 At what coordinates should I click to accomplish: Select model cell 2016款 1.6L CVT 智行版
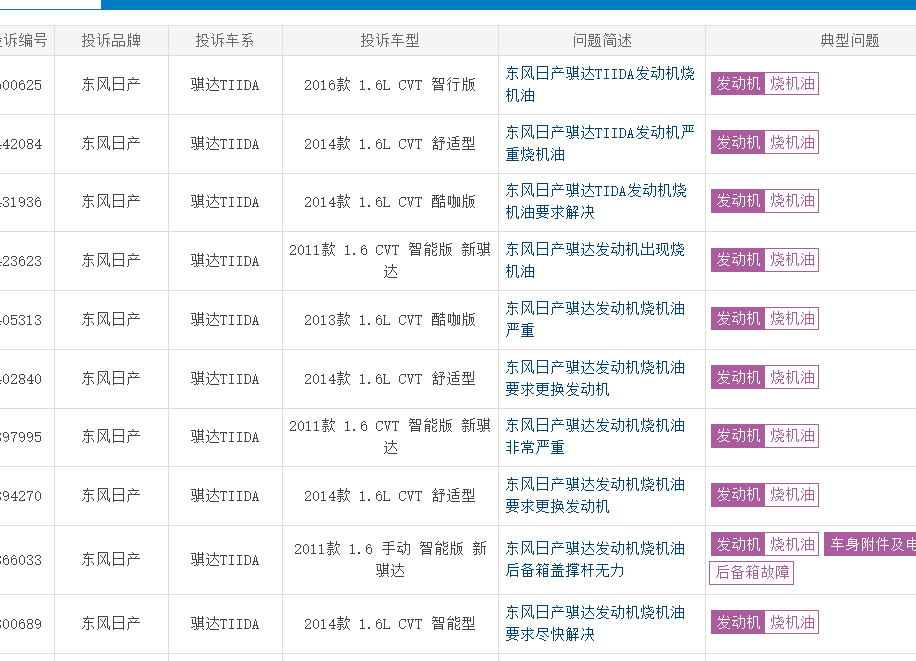click(390, 85)
